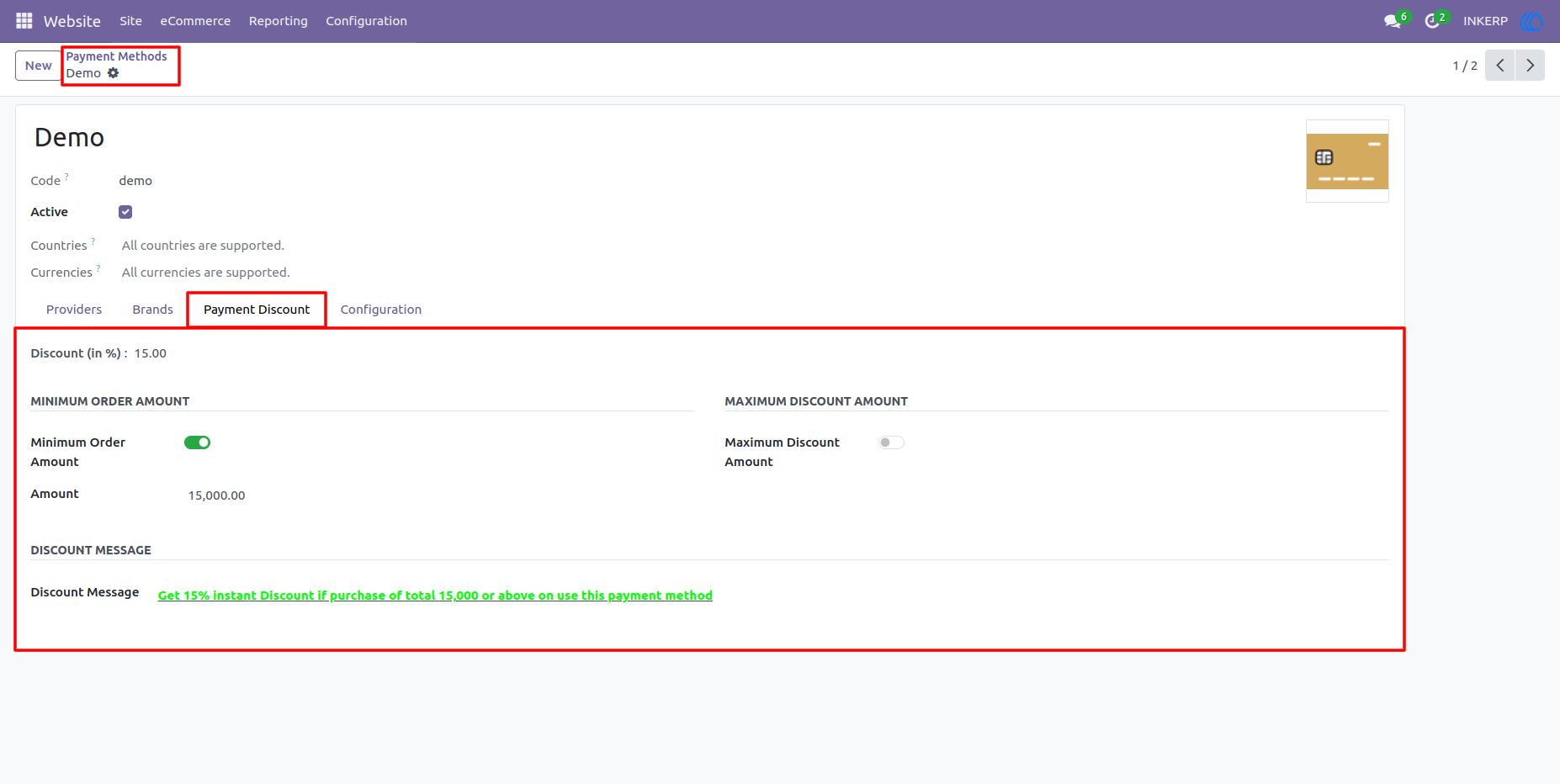Click the INKERP company name
The image size is (1560, 784).
coord(1485,21)
